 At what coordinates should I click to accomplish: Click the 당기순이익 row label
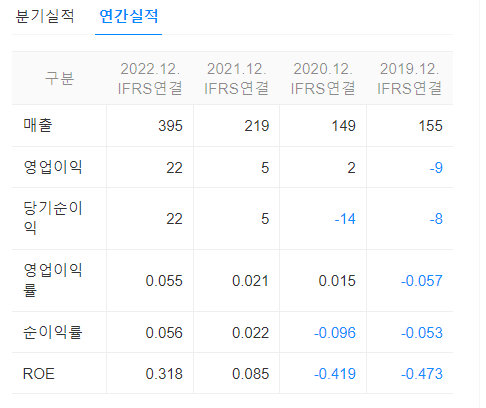(x=53, y=218)
